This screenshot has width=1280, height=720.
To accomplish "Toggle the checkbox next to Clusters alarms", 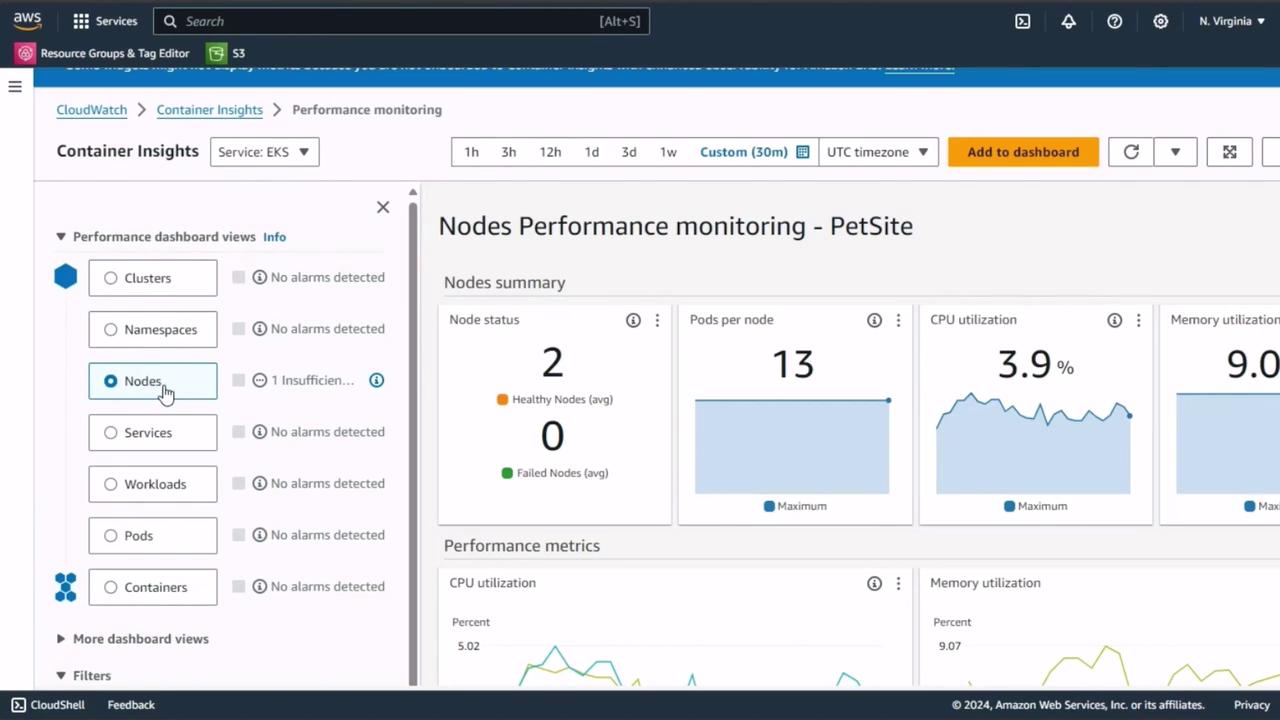I will coord(238,277).
